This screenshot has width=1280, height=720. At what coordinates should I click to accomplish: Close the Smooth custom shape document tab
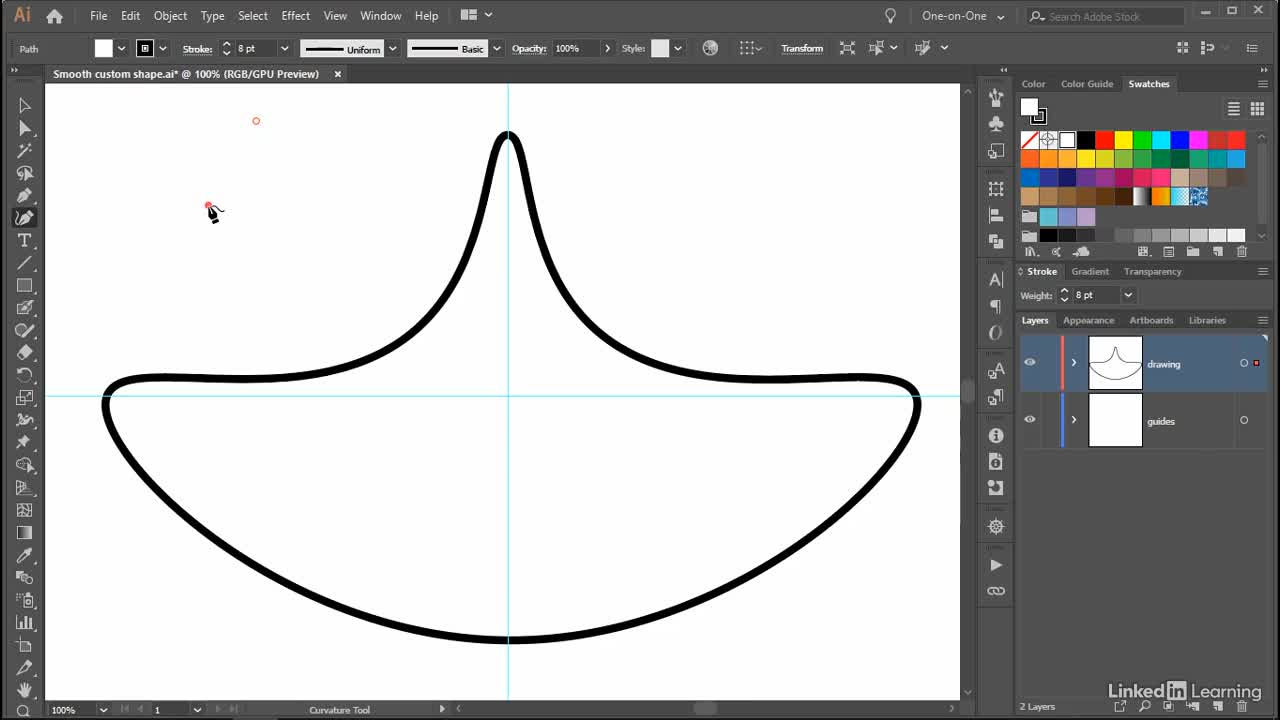pyautogui.click(x=338, y=74)
